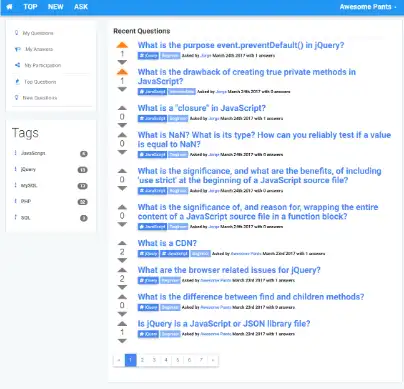Image resolution: width=404 pixels, height=389 pixels.
Task: Upvote the find and children methods question
Action: [122, 296]
